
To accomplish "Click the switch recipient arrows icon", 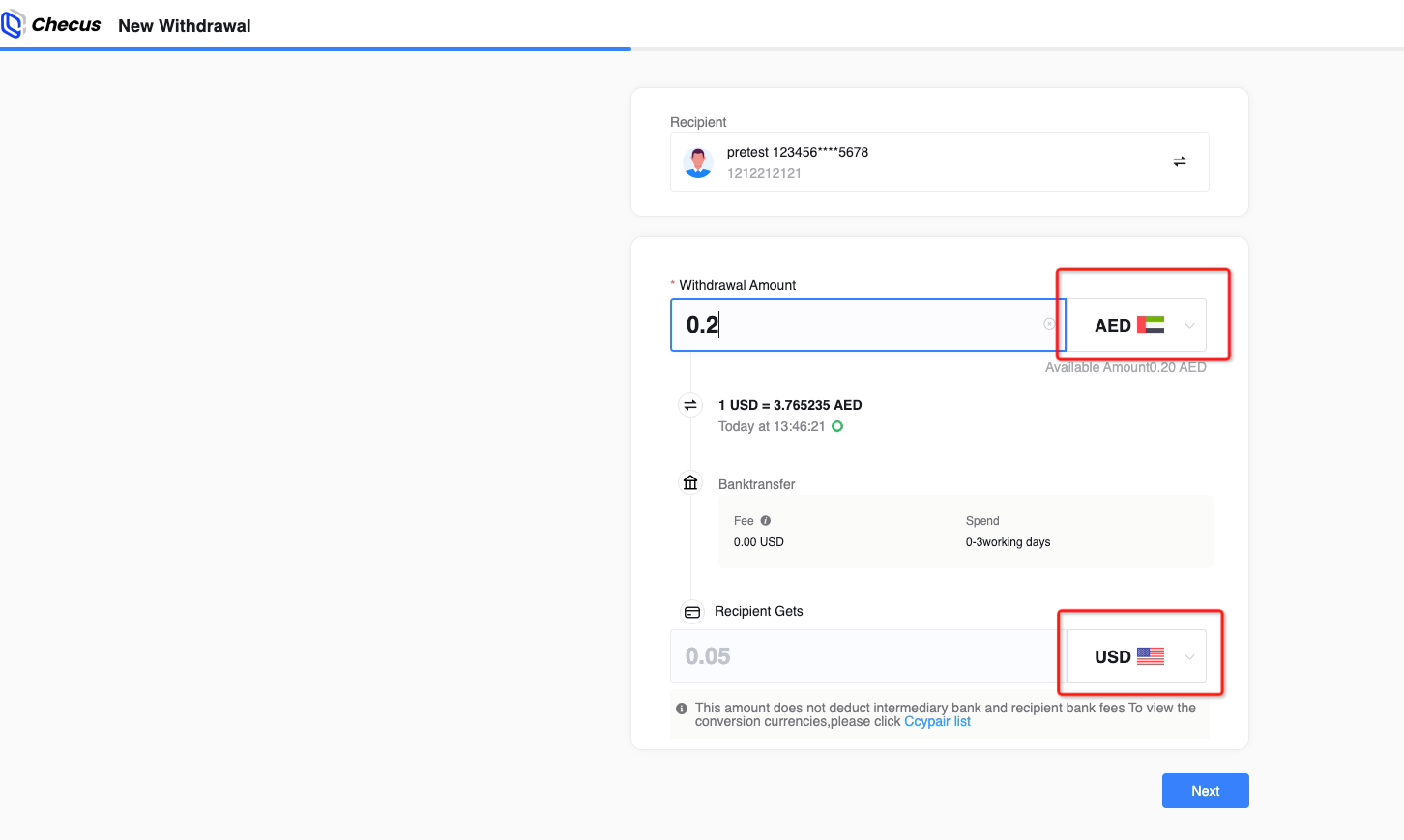I will coord(1179,161).
